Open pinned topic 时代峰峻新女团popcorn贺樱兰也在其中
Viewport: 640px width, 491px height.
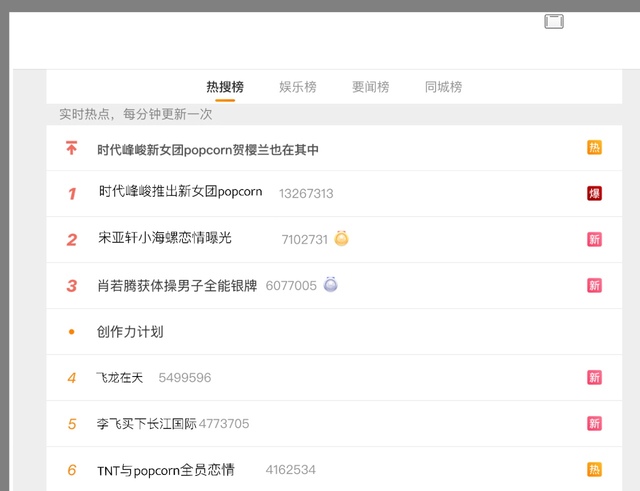click(x=208, y=150)
